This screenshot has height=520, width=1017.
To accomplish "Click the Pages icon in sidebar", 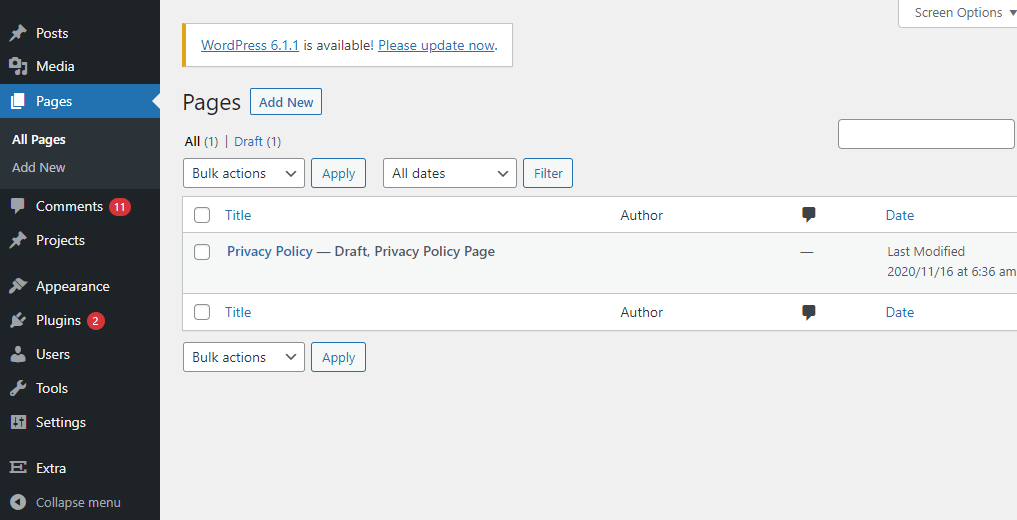I will click(x=18, y=101).
